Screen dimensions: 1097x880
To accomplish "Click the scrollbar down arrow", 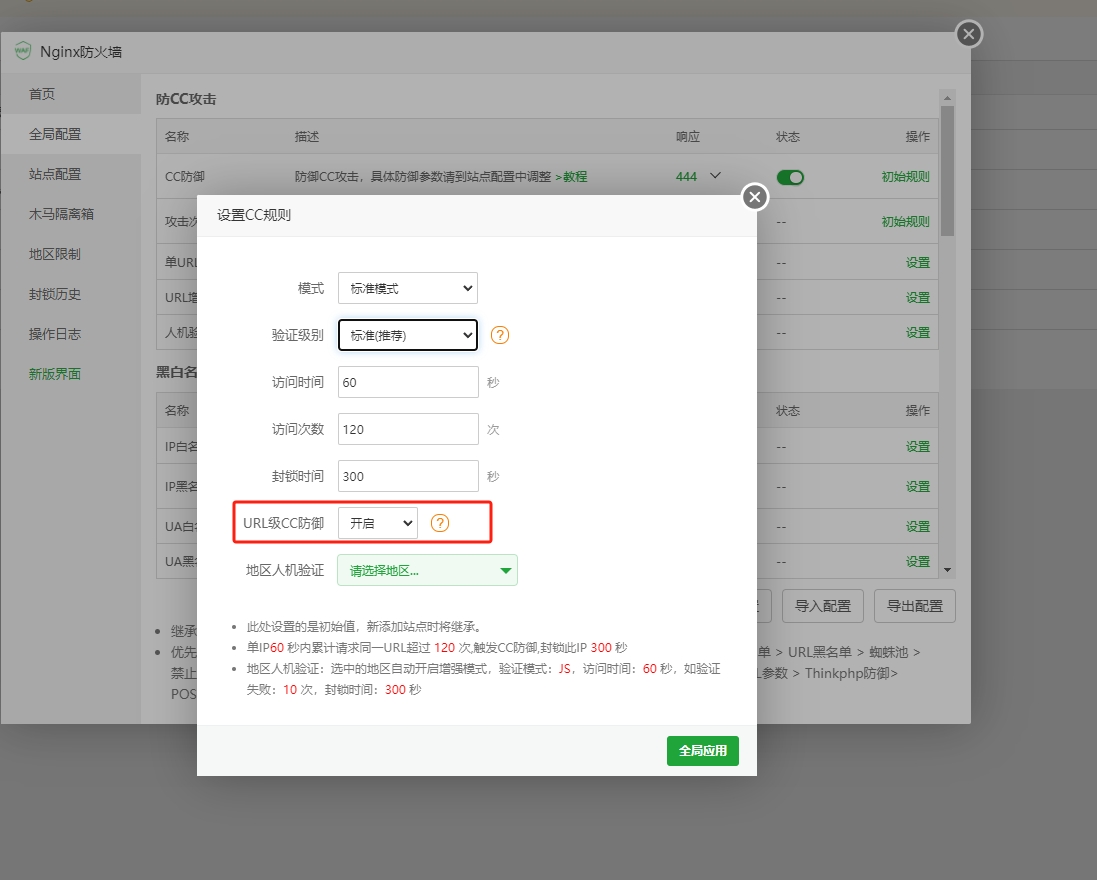I will [x=947, y=570].
